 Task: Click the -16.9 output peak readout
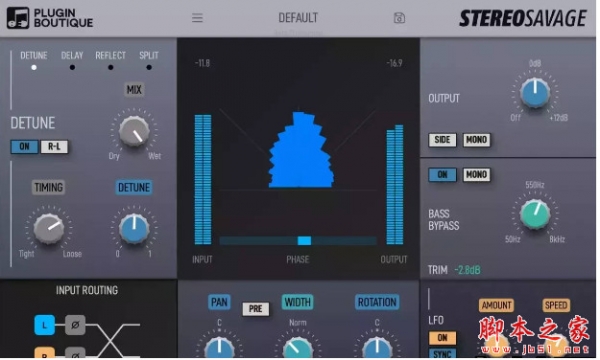click(x=394, y=63)
